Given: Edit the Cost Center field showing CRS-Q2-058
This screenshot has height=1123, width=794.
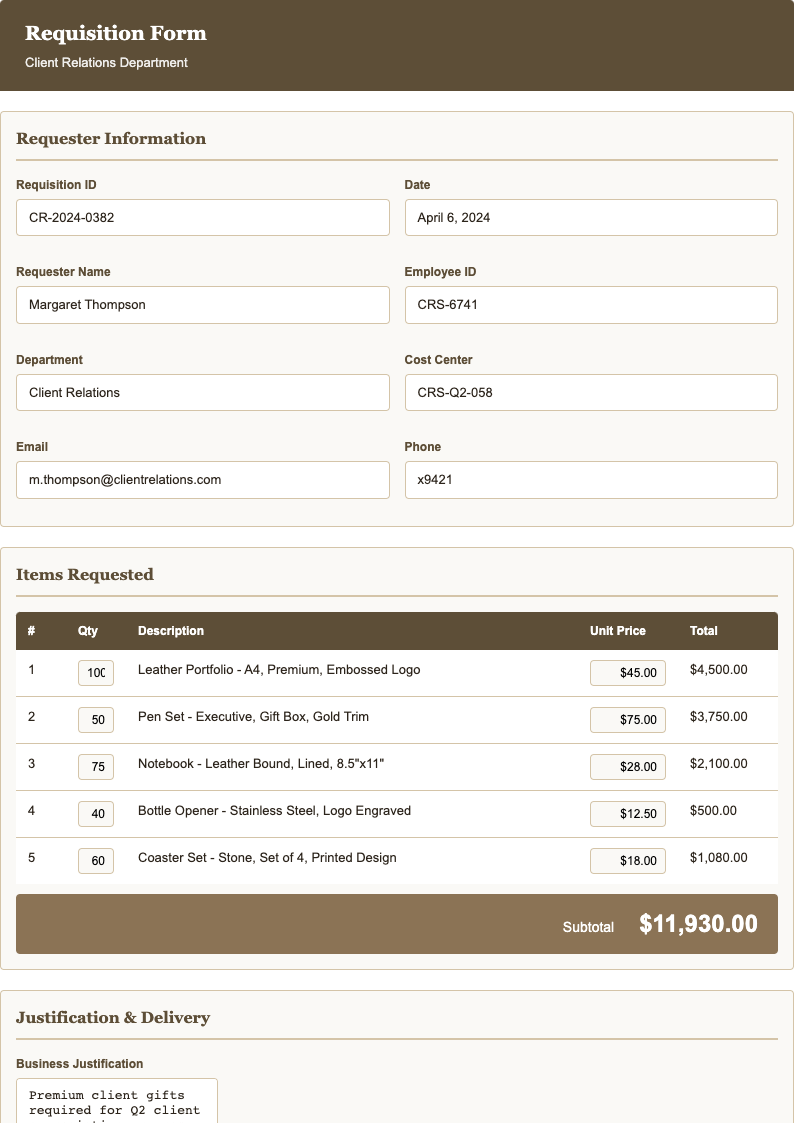Looking at the screenshot, I should click(x=590, y=392).
